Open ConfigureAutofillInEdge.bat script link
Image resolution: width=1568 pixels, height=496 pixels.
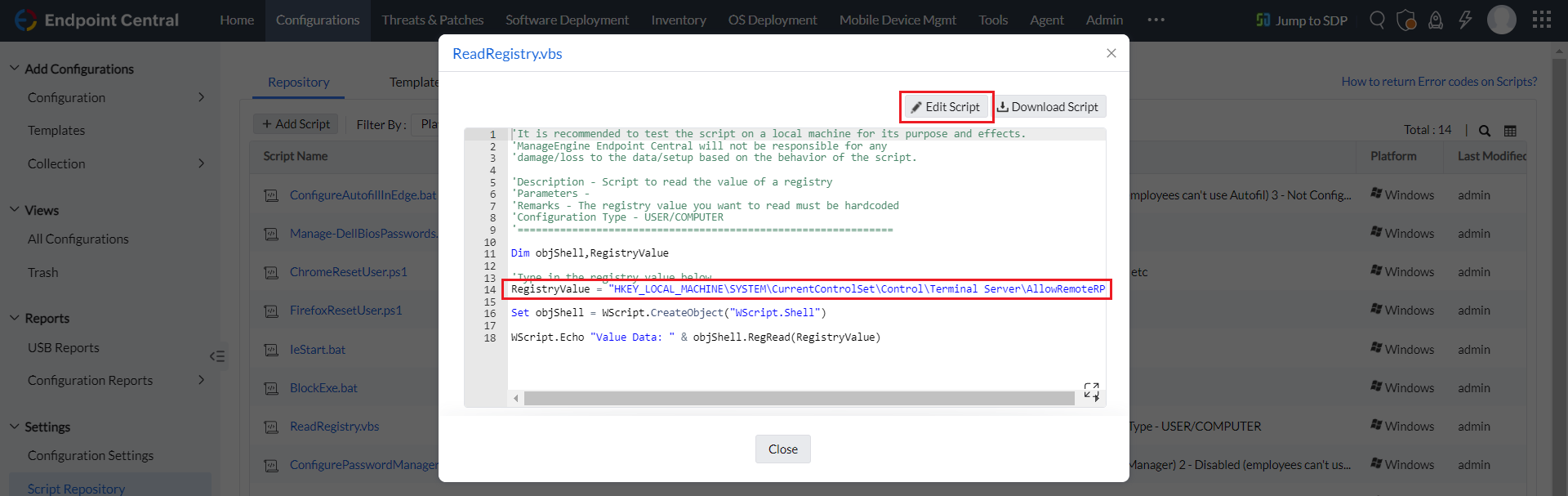click(363, 195)
